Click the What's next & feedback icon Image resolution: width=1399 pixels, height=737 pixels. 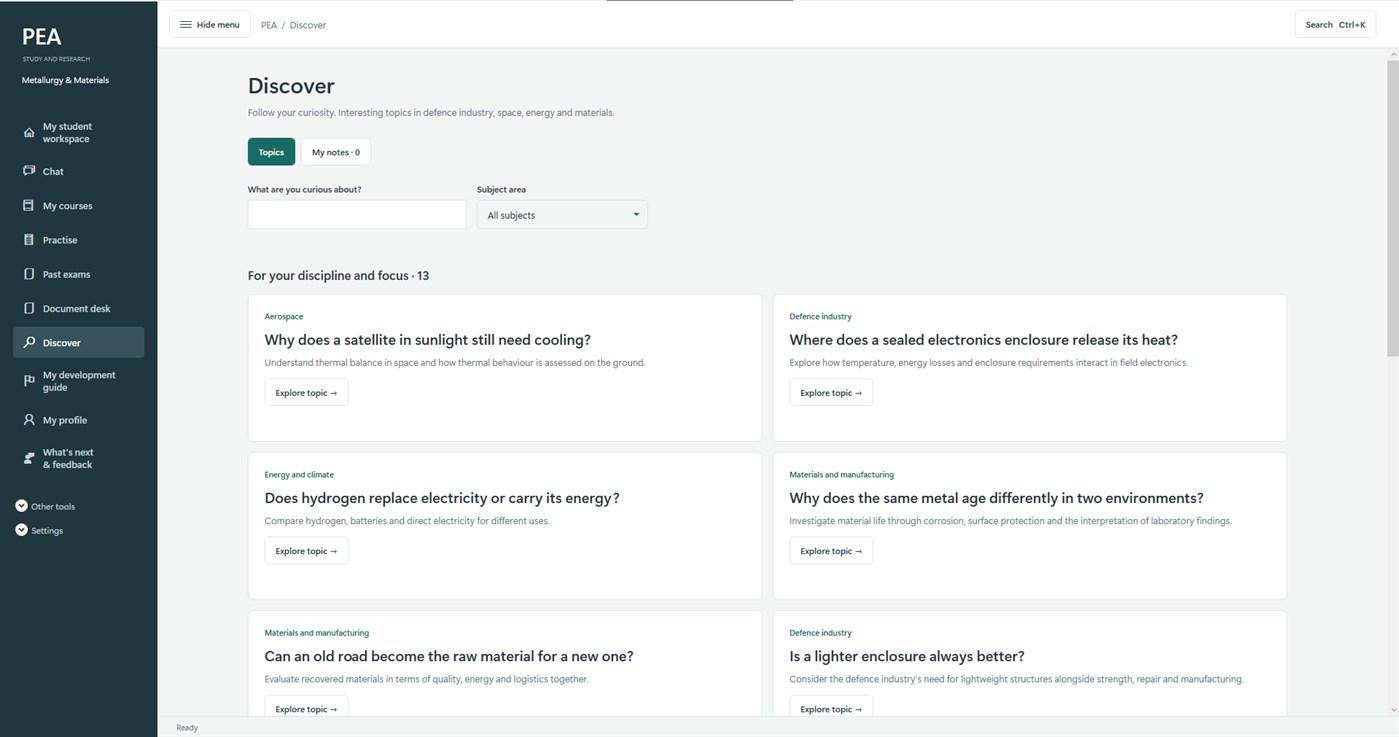[29, 458]
